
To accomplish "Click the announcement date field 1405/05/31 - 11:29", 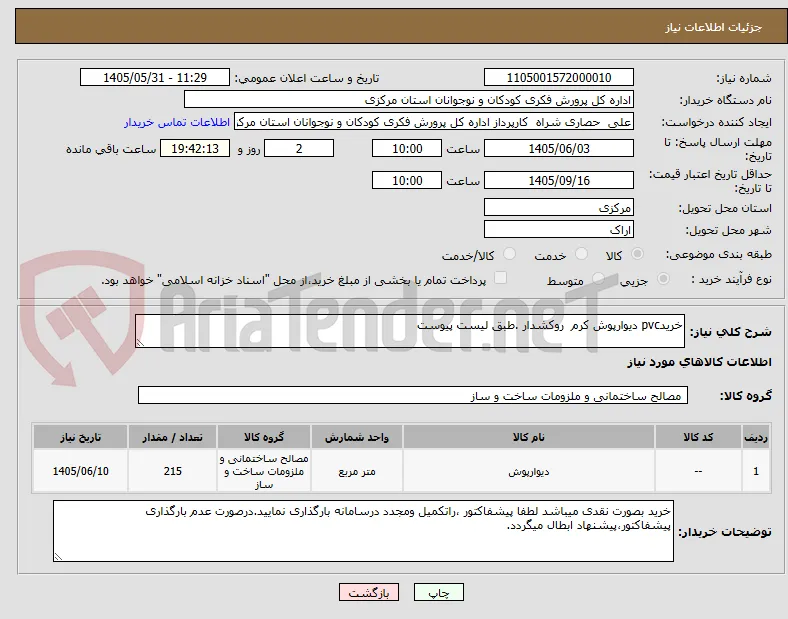I will tap(155, 77).
